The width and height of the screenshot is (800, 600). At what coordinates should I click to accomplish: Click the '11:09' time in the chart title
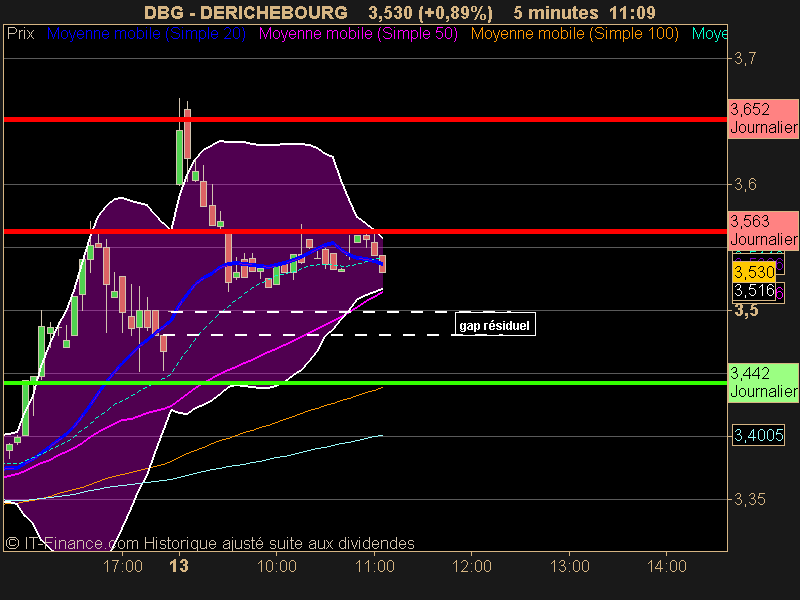pos(632,12)
